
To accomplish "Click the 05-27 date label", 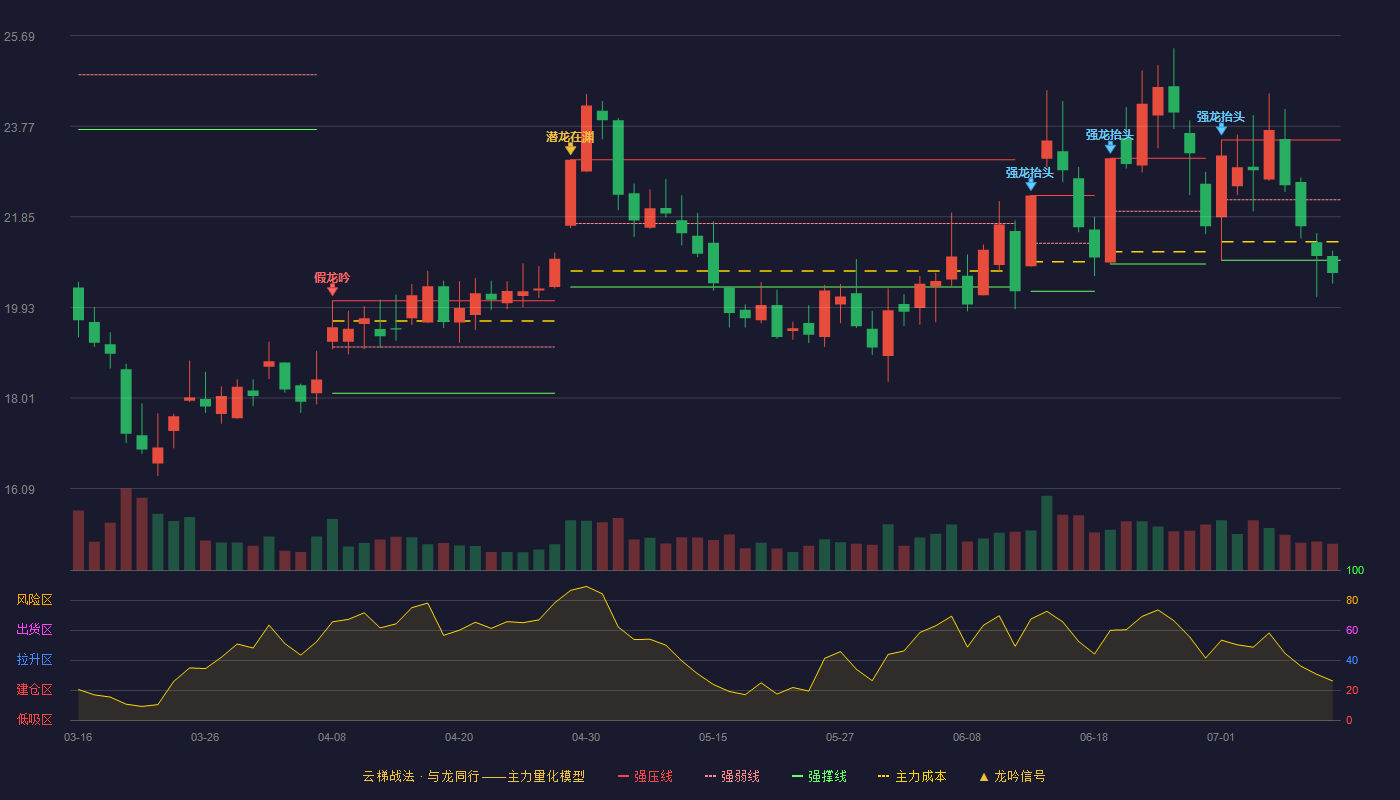I will (840, 737).
